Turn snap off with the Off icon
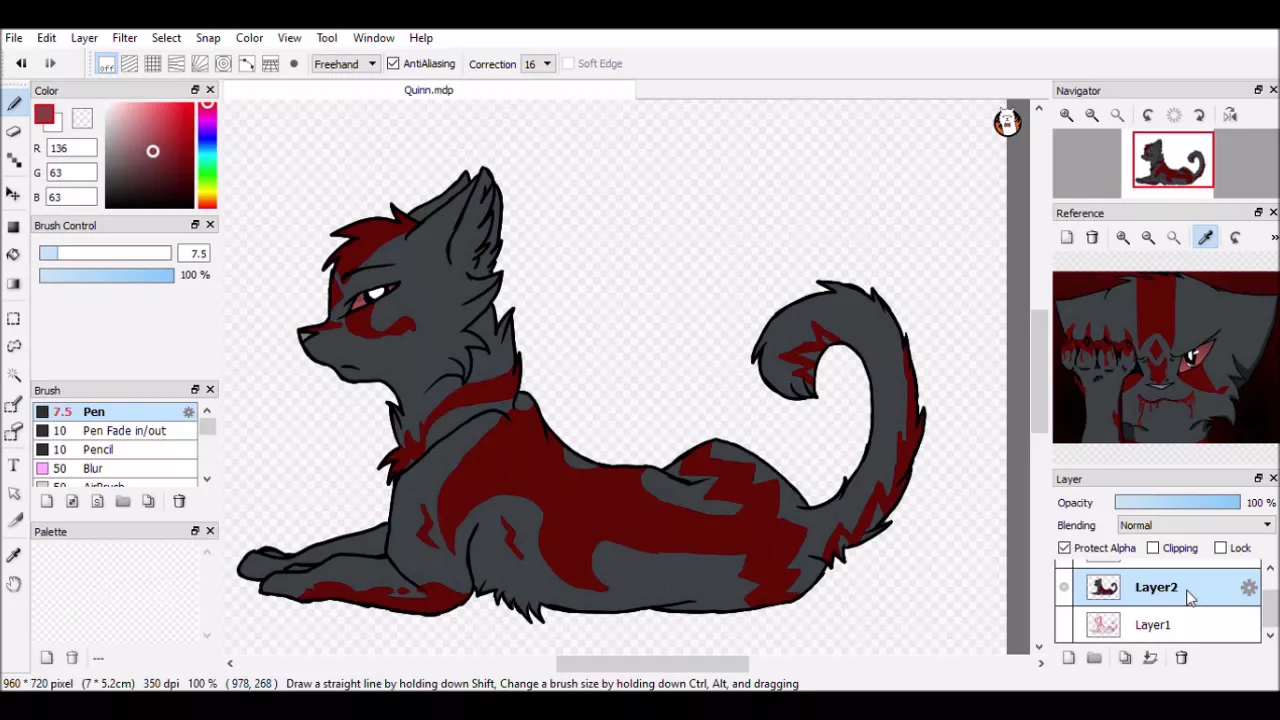 (x=106, y=64)
